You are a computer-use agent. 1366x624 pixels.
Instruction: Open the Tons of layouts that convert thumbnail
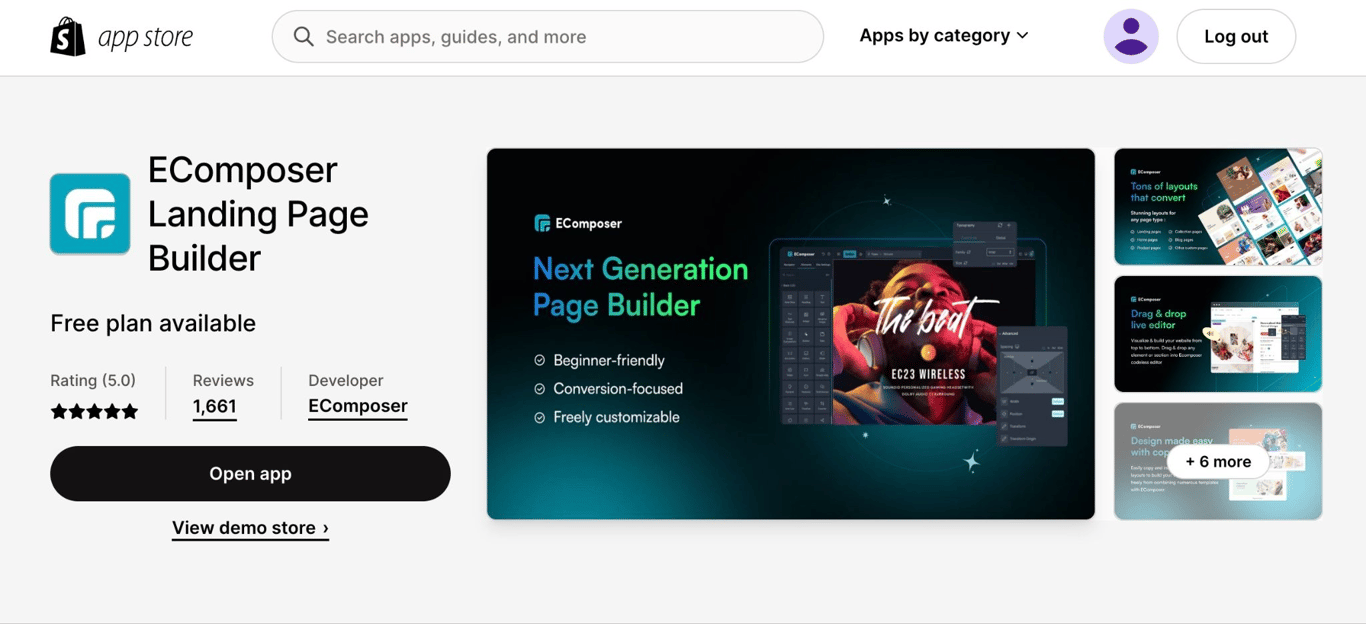coord(1218,207)
